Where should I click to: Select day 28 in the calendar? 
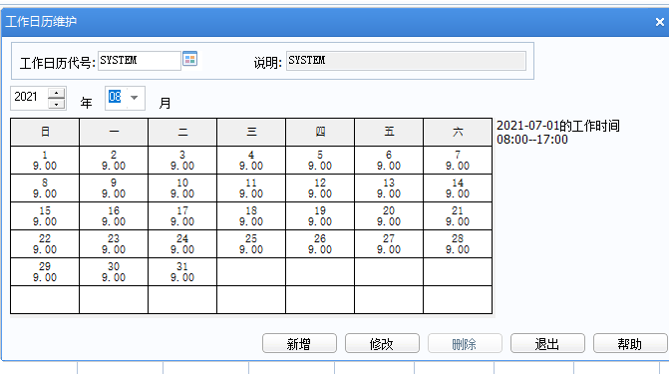coord(458,244)
